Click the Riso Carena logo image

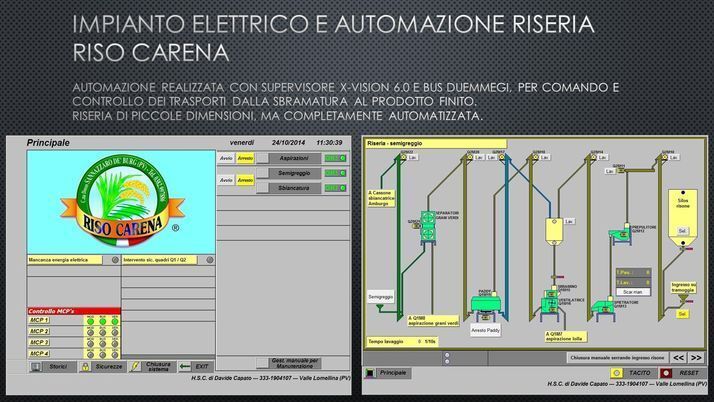coord(121,202)
